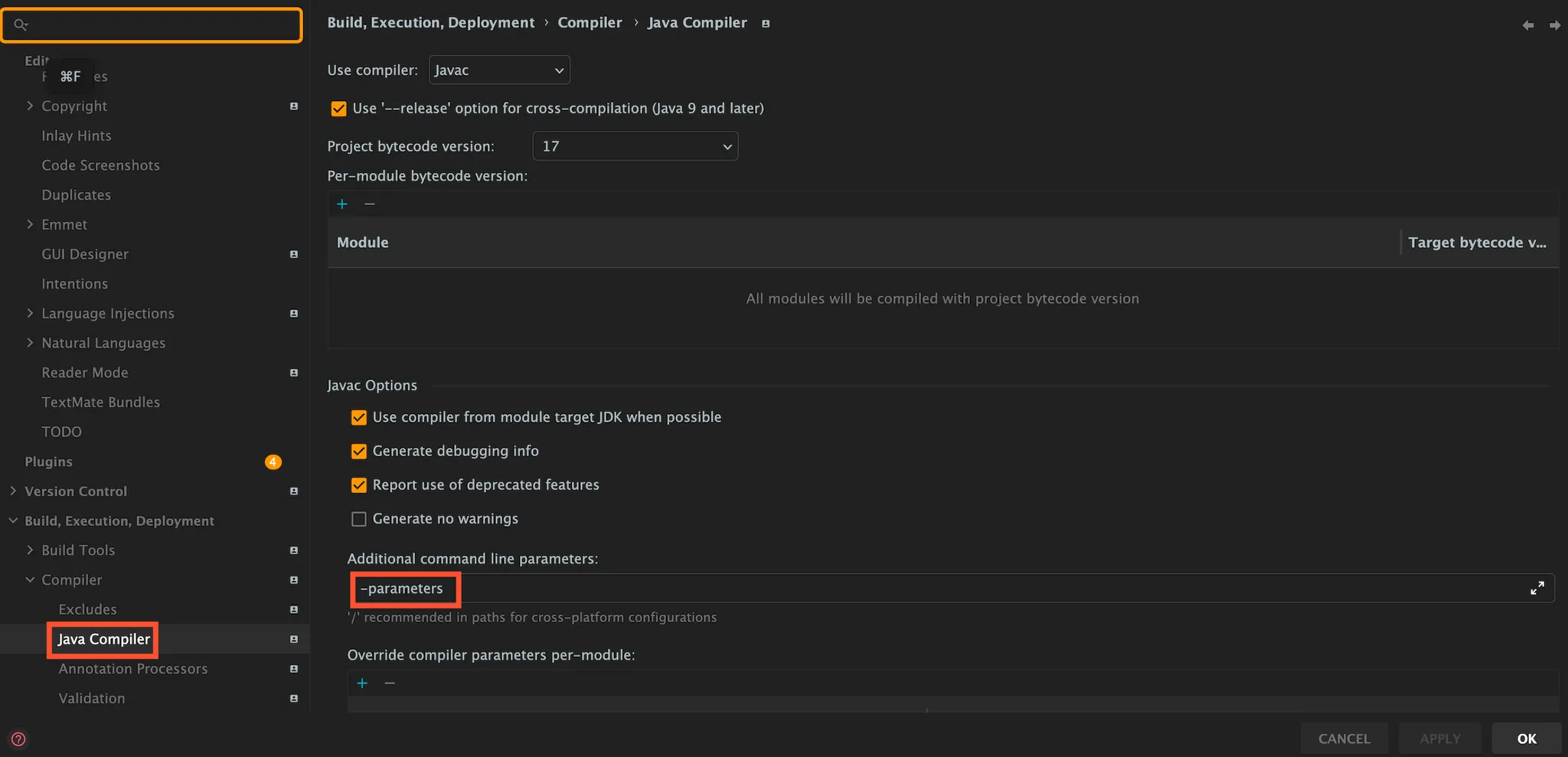Viewport: 1568px width, 757px height.
Task: Select Validation under Compiler
Action: point(92,698)
